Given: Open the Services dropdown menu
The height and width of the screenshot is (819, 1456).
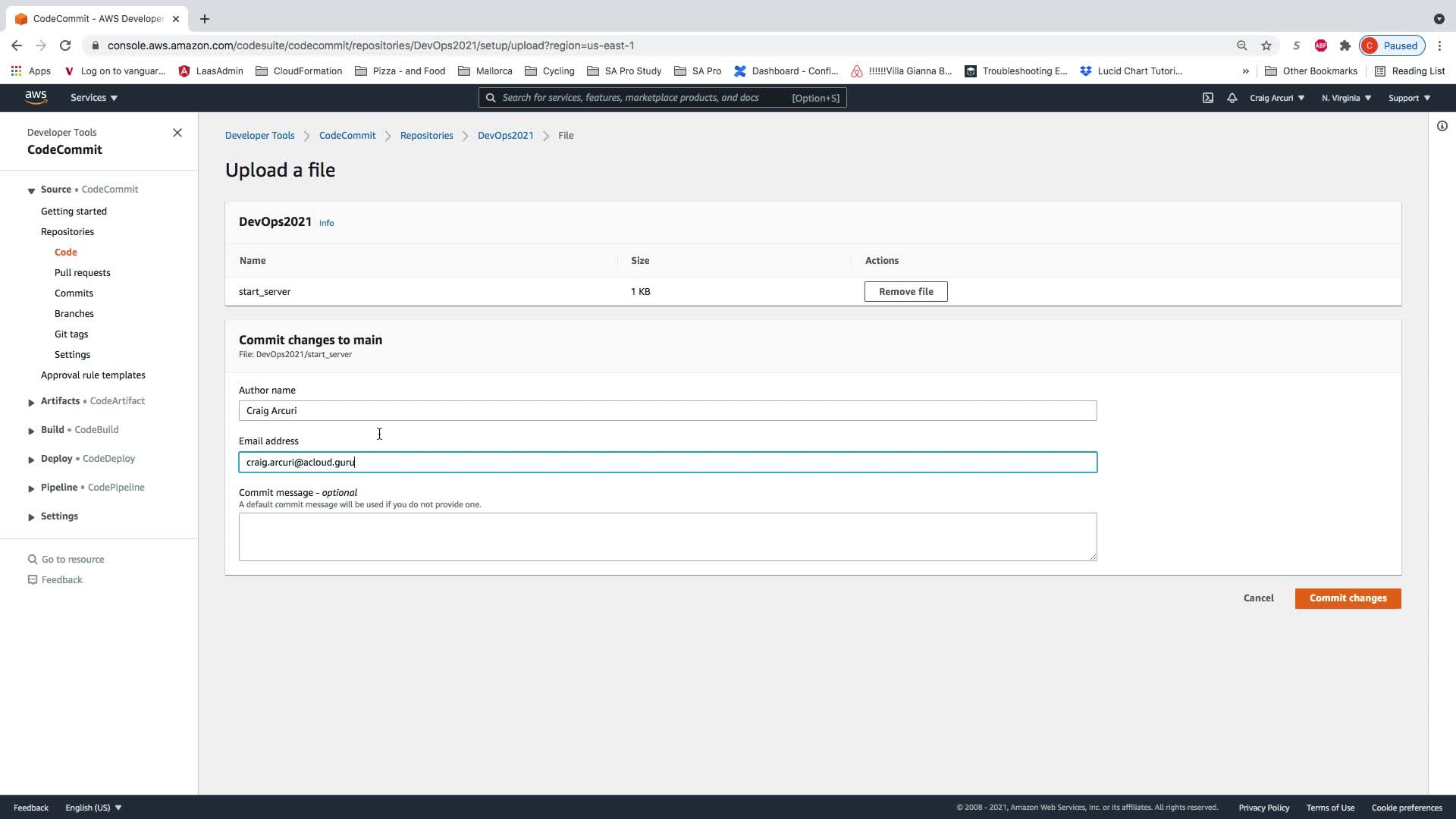Looking at the screenshot, I should [x=94, y=98].
